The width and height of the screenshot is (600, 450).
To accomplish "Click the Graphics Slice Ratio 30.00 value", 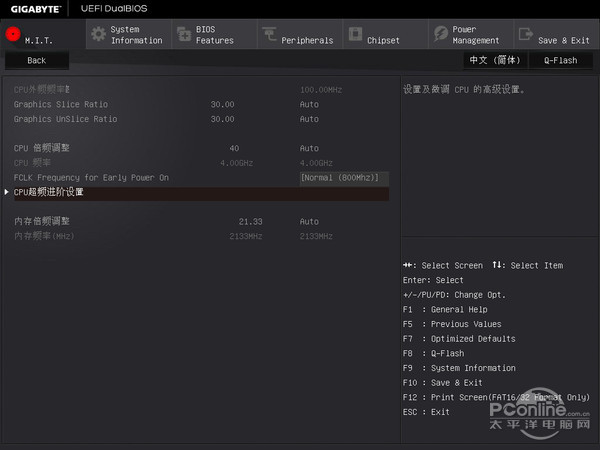I will click(x=222, y=104).
